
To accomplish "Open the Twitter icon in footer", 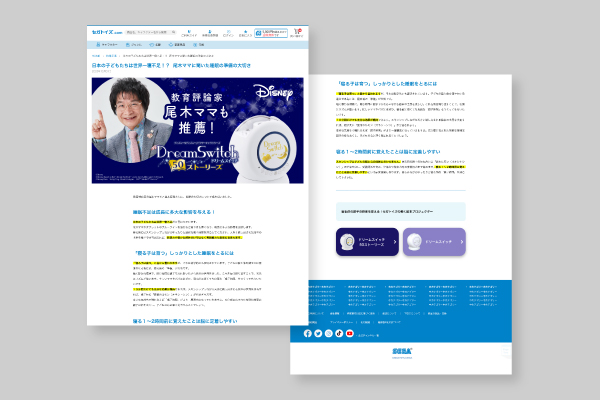I will [x=318, y=333].
